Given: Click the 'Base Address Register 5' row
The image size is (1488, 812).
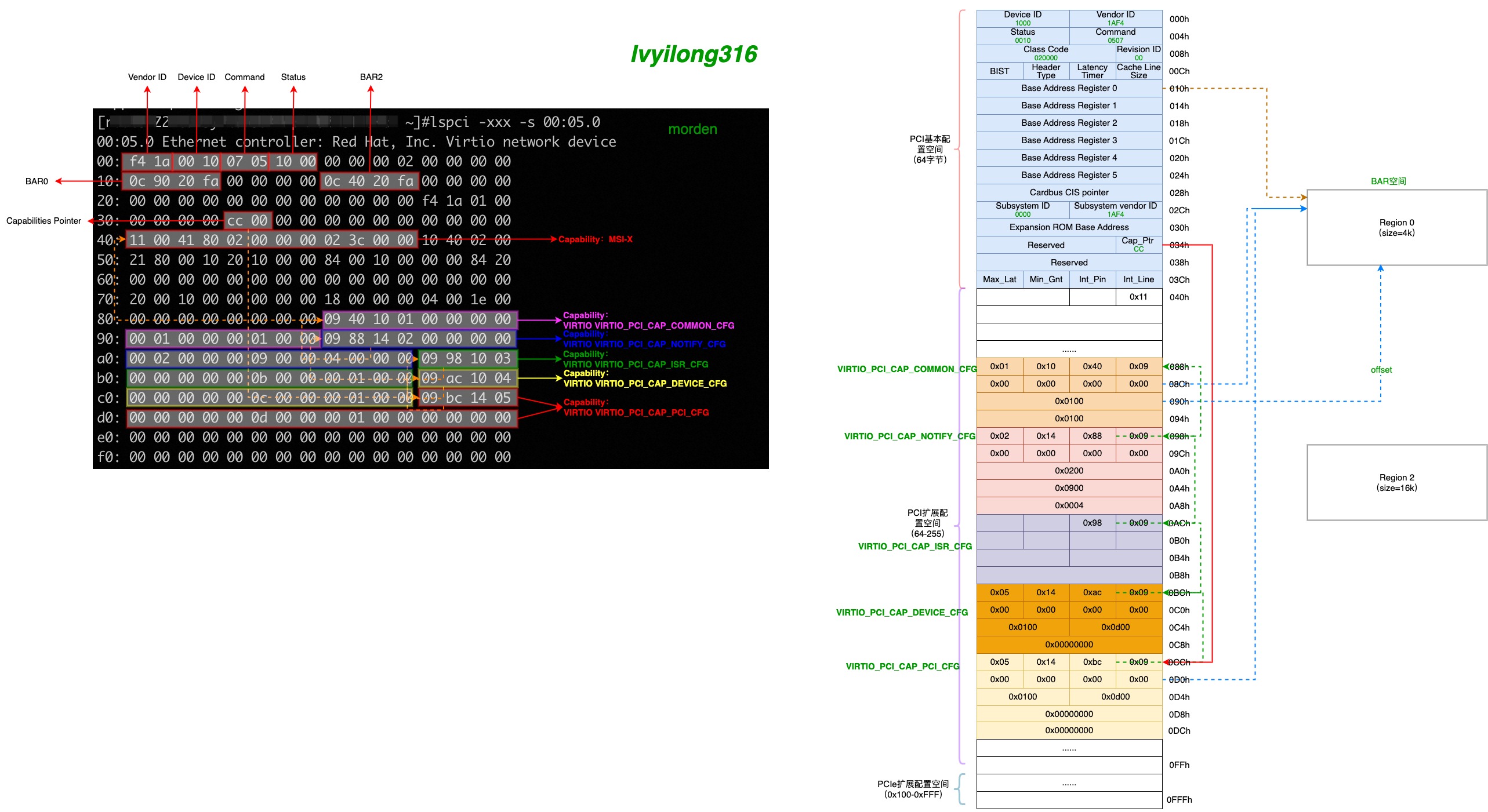Looking at the screenshot, I should [x=1069, y=175].
